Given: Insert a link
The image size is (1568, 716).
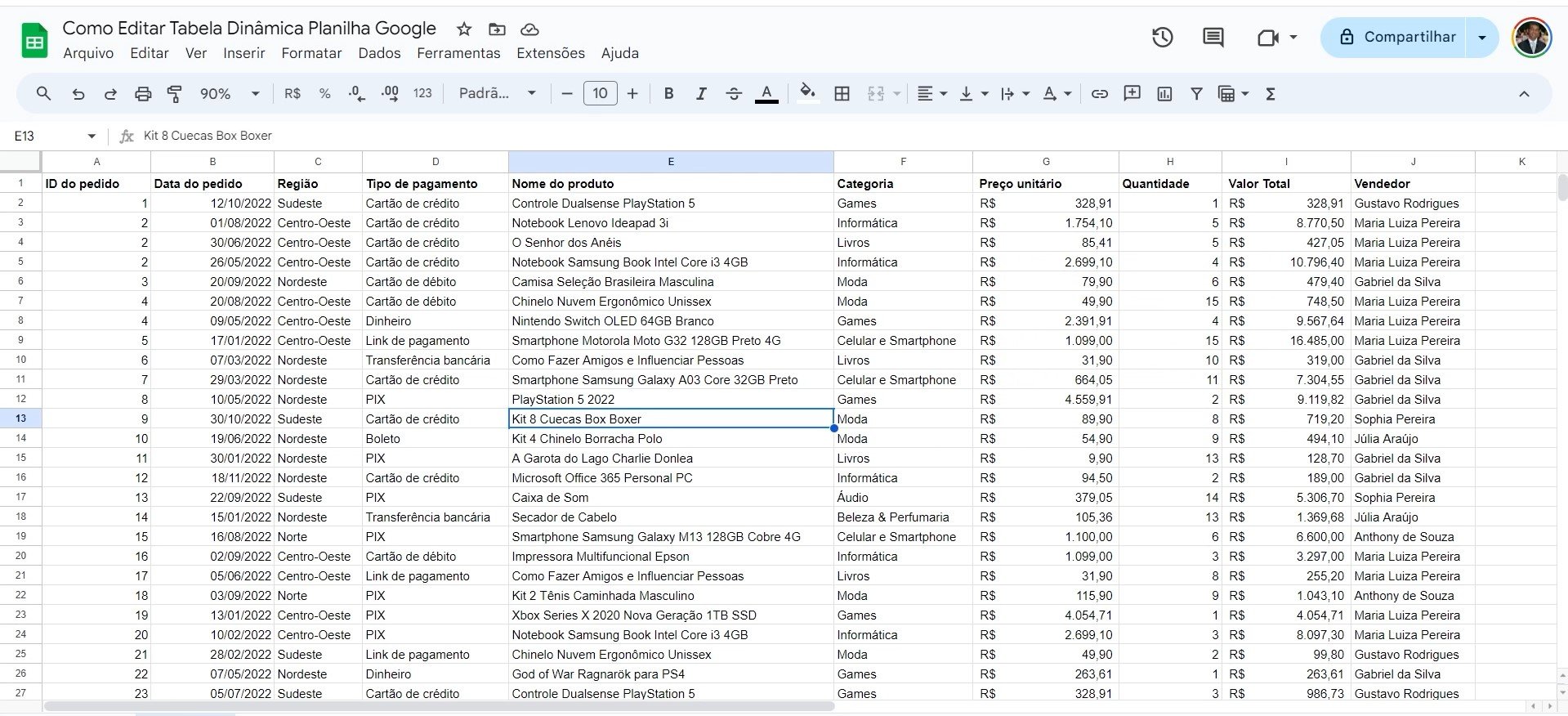Looking at the screenshot, I should (1100, 94).
